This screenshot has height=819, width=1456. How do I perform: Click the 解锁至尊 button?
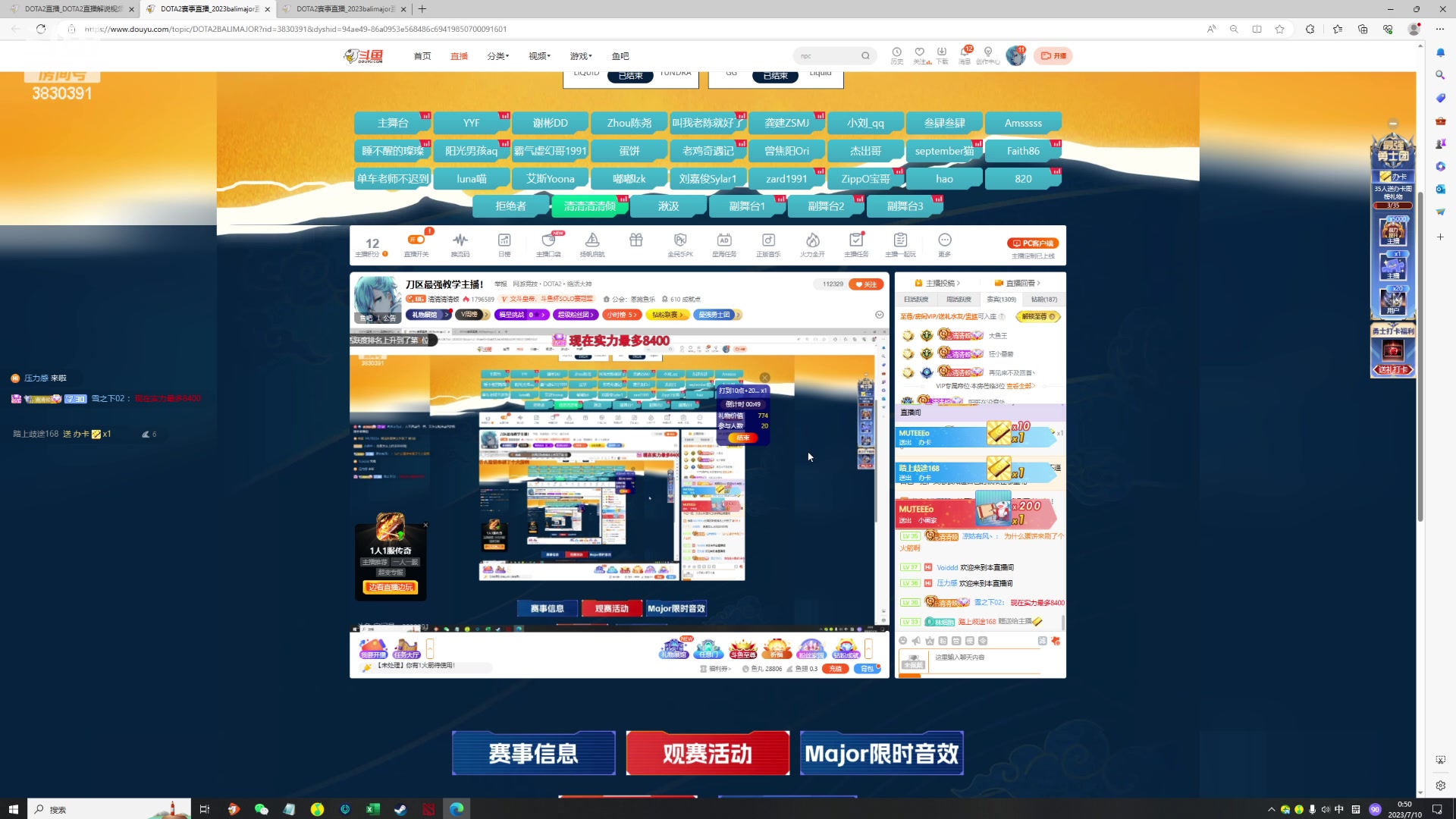tap(1038, 317)
